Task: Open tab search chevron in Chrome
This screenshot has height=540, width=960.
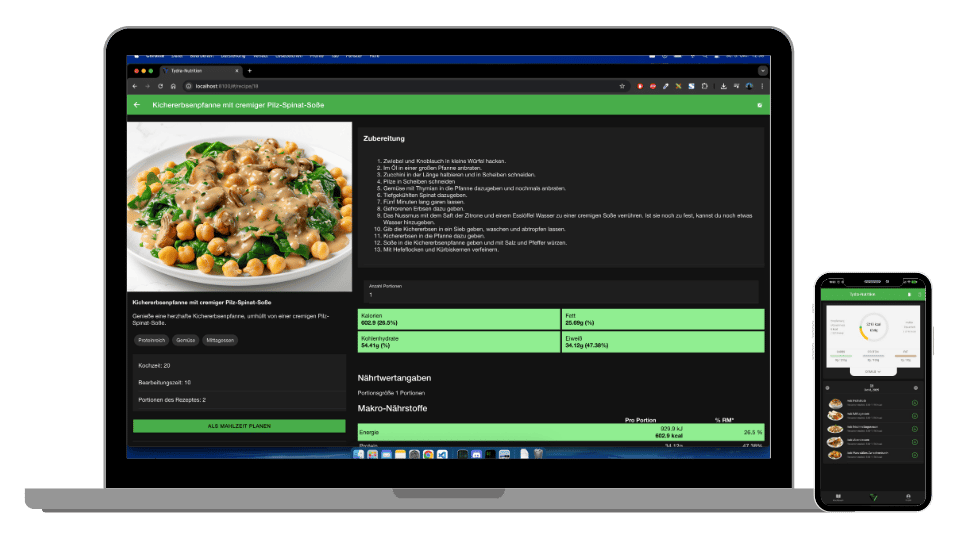Action: (762, 71)
